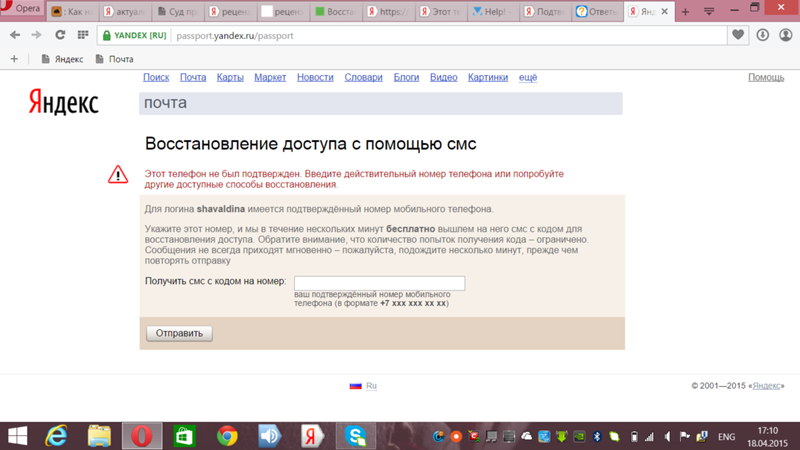The image size is (800, 450).
Task: Click the Yandex logo
Action: click(x=62, y=102)
